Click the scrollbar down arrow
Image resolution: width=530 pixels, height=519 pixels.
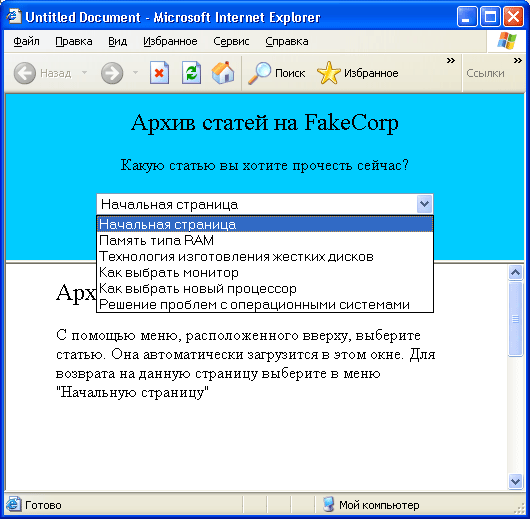pos(515,481)
